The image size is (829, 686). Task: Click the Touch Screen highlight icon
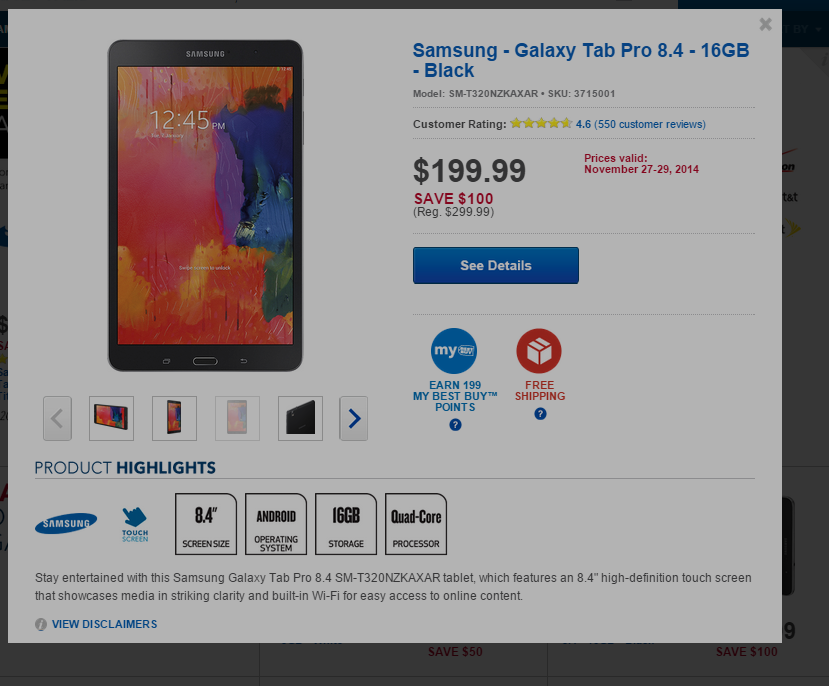(x=135, y=523)
